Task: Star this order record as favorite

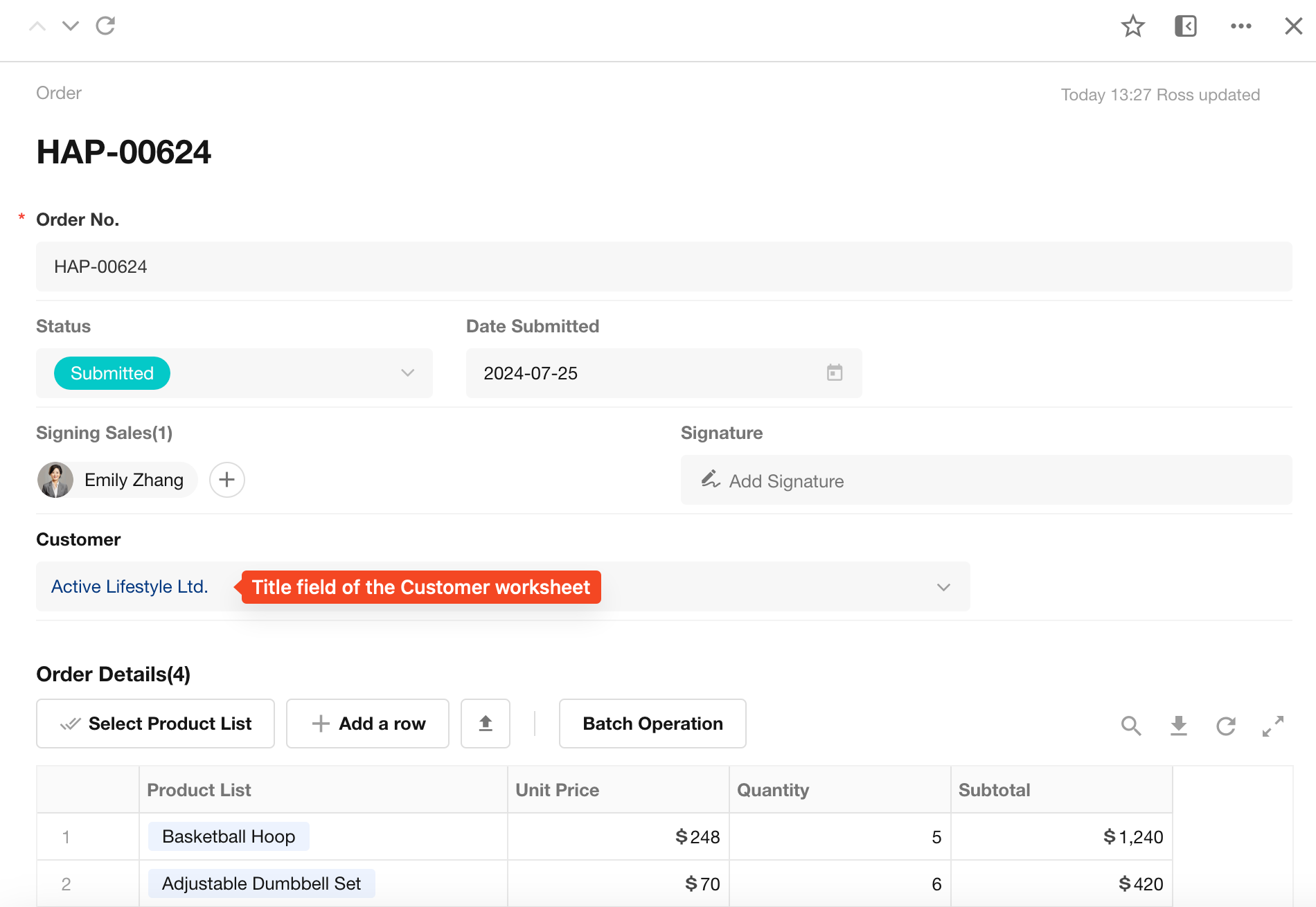Action: click(1132, 26)
